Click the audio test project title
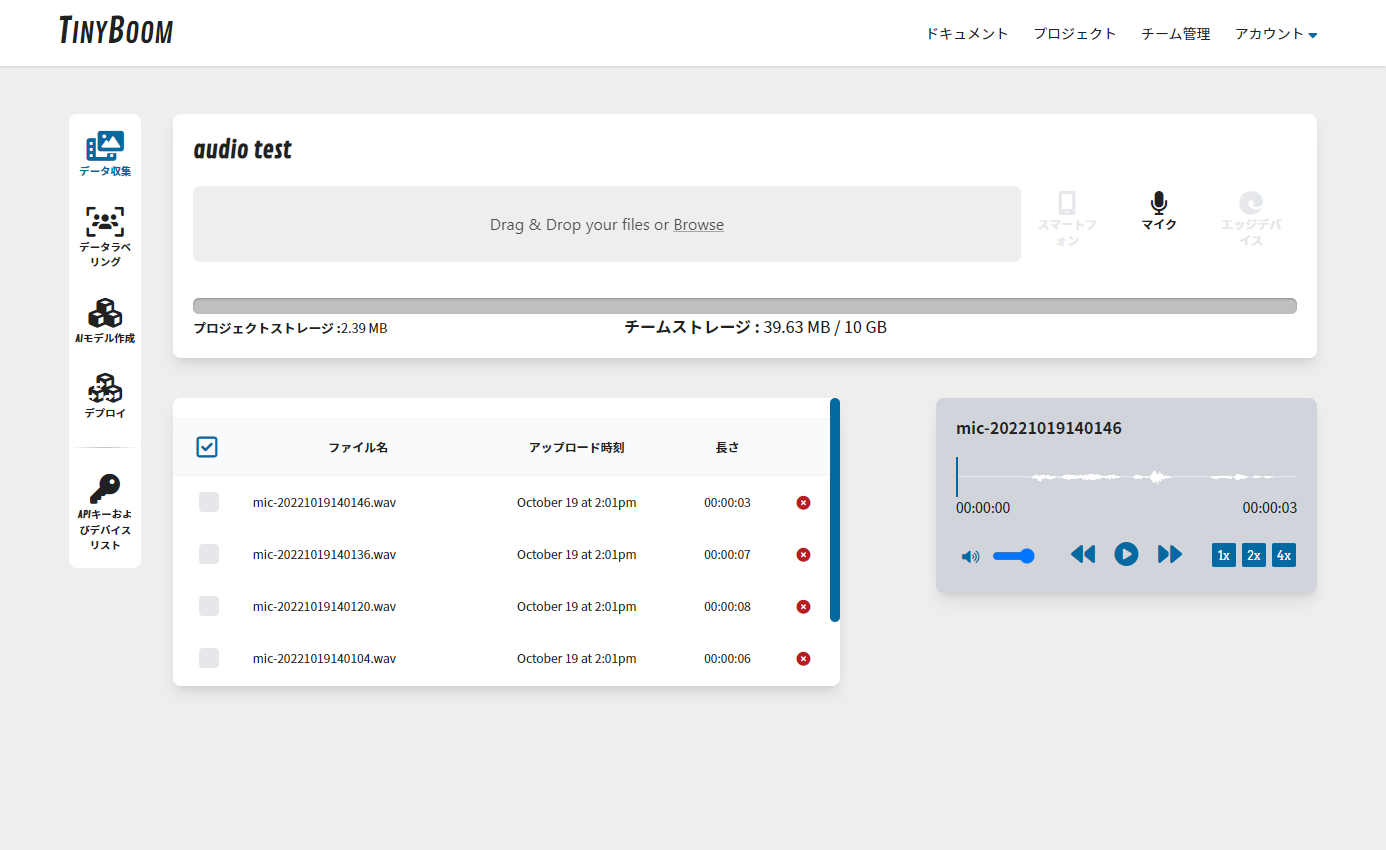Screen dimensions: 1386x850 [243, 149]
